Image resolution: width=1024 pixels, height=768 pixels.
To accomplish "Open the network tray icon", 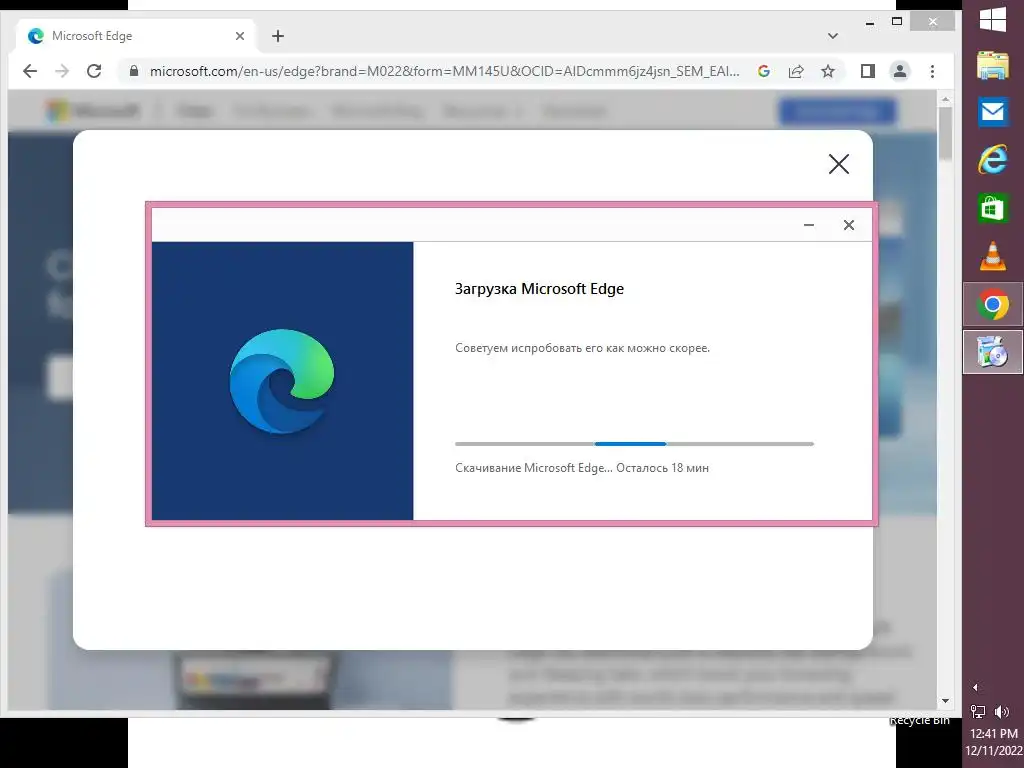I will point(978,711).
